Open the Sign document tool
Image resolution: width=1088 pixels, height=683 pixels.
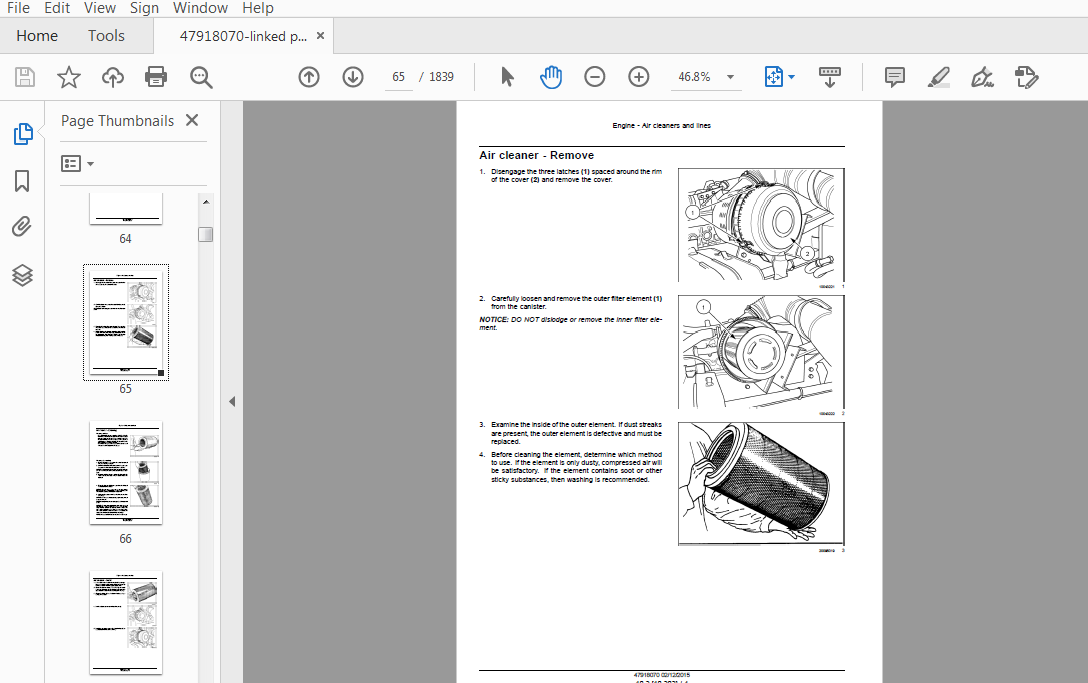coord(983,76)
